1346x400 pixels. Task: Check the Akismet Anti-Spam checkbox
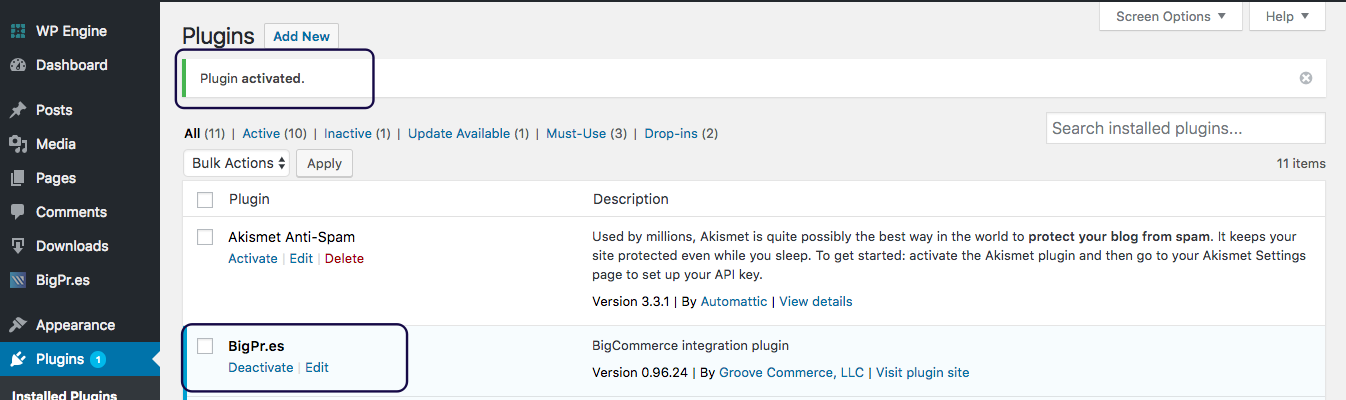(205, 238)
